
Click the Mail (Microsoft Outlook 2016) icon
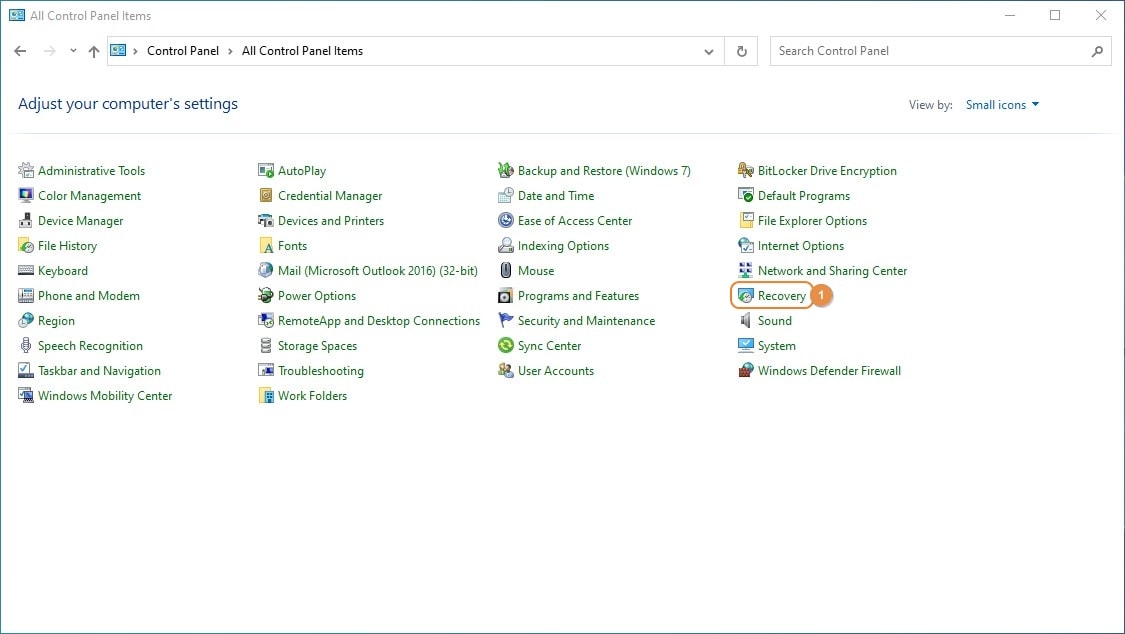tap(266, 271)
